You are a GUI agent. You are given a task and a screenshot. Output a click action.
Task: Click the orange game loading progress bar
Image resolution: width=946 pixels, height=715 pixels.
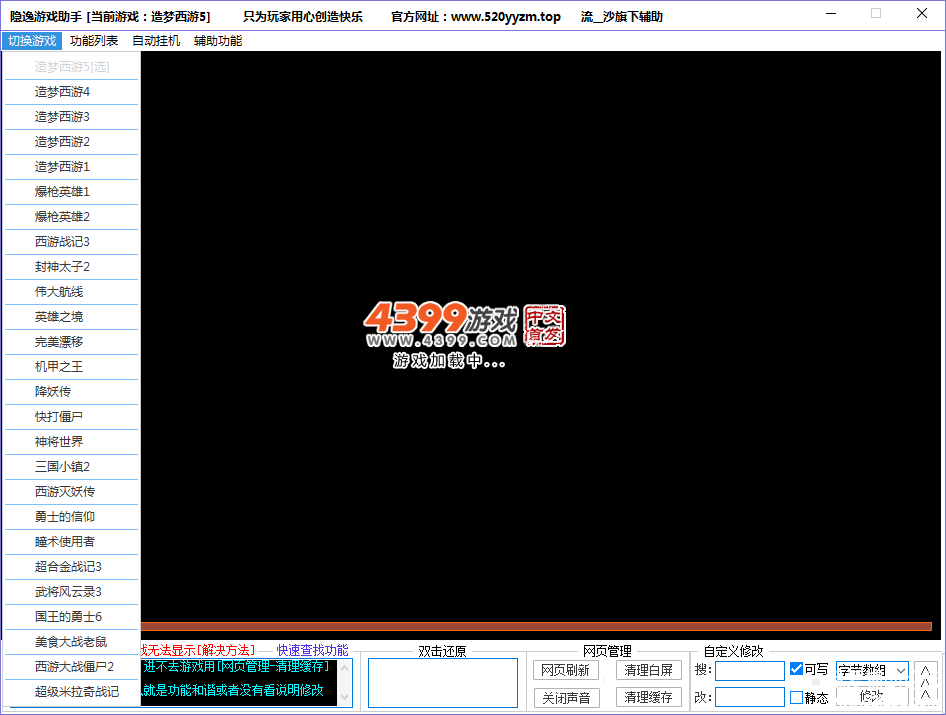536,626
